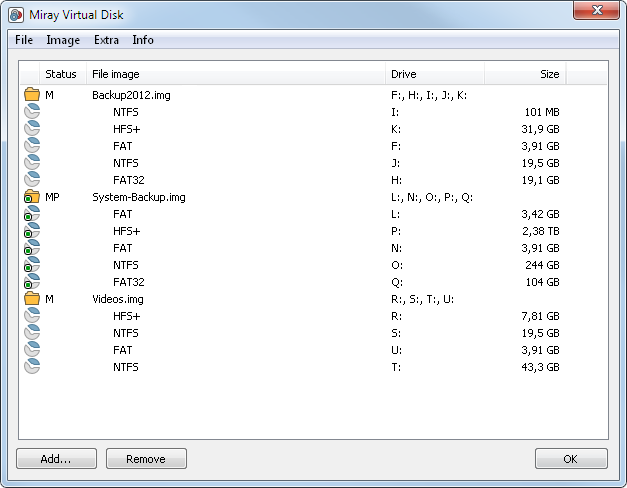Select the FAT32 partition on drive Q:
Viewport: 627px width, 488px height.
(x=313, y=282)
